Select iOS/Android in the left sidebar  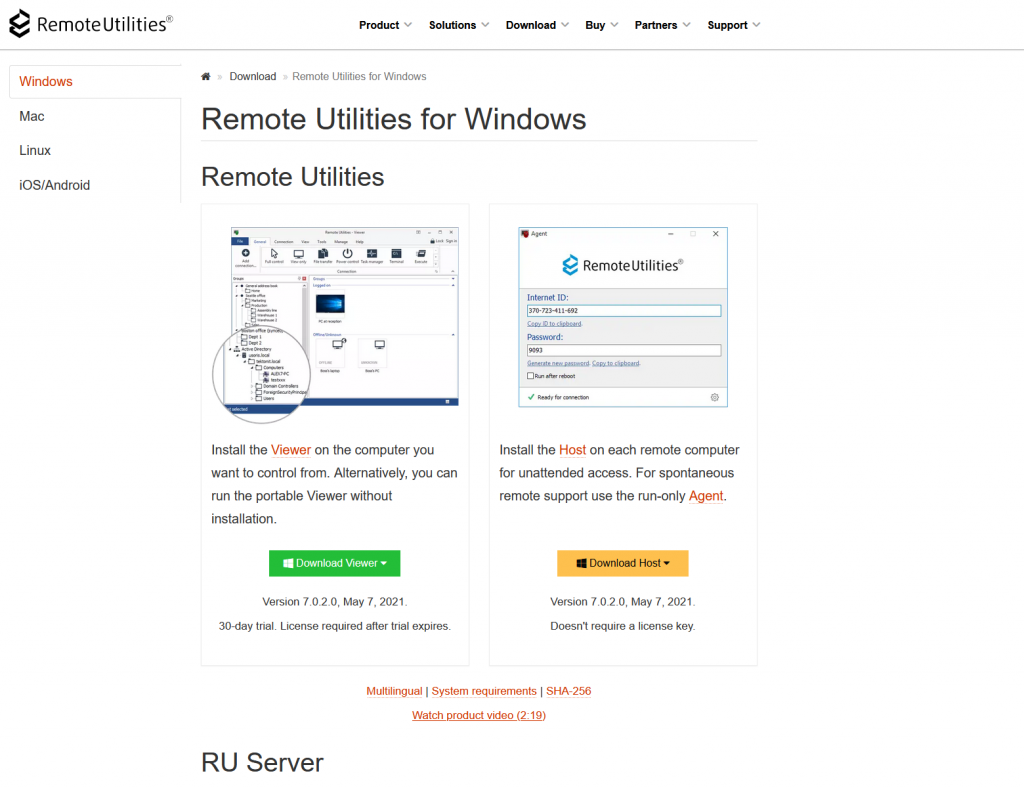[x=54, y=185]
